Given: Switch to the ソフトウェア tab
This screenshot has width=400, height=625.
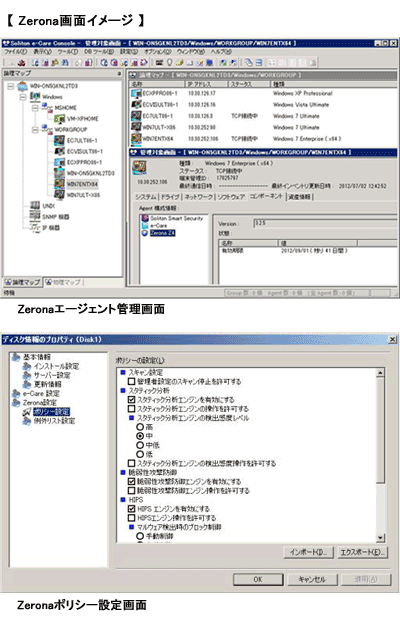Looking at the screenshot, I should click(231, 197).
